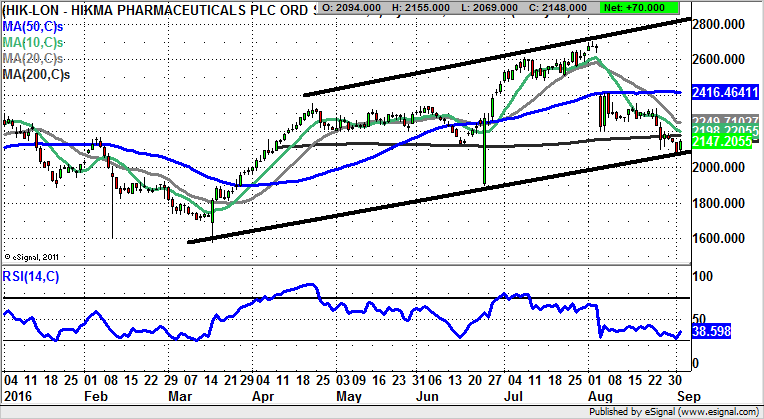This screenshot has width=764, height=419.
Task: Click the RSI(14,C) indicator label
Action: tap(33, 276)
